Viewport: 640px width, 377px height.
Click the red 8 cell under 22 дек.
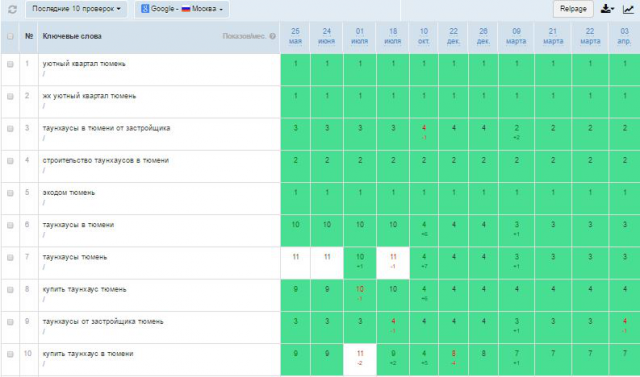(x=453, y=360)
